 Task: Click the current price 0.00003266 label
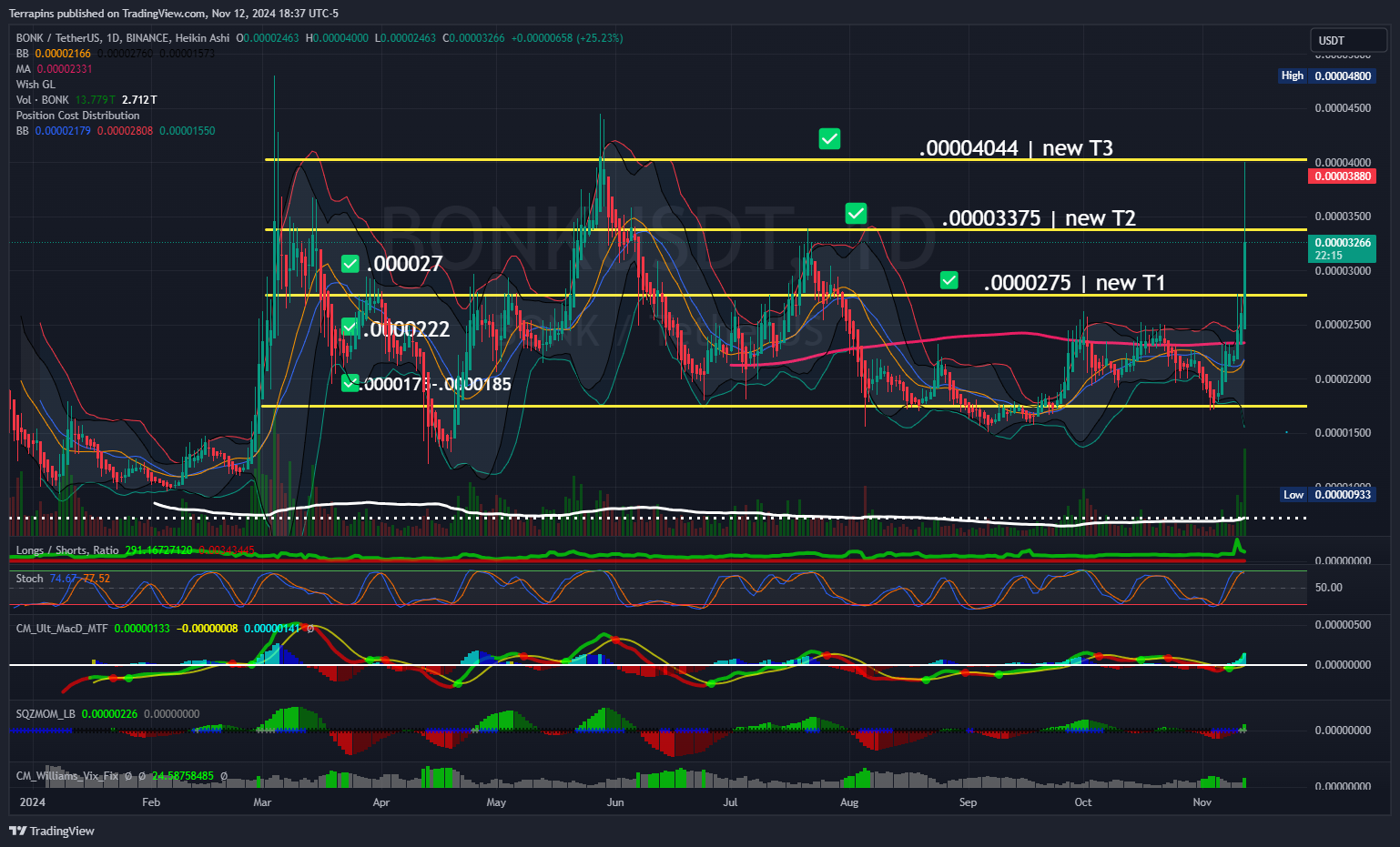[1342, 248]
